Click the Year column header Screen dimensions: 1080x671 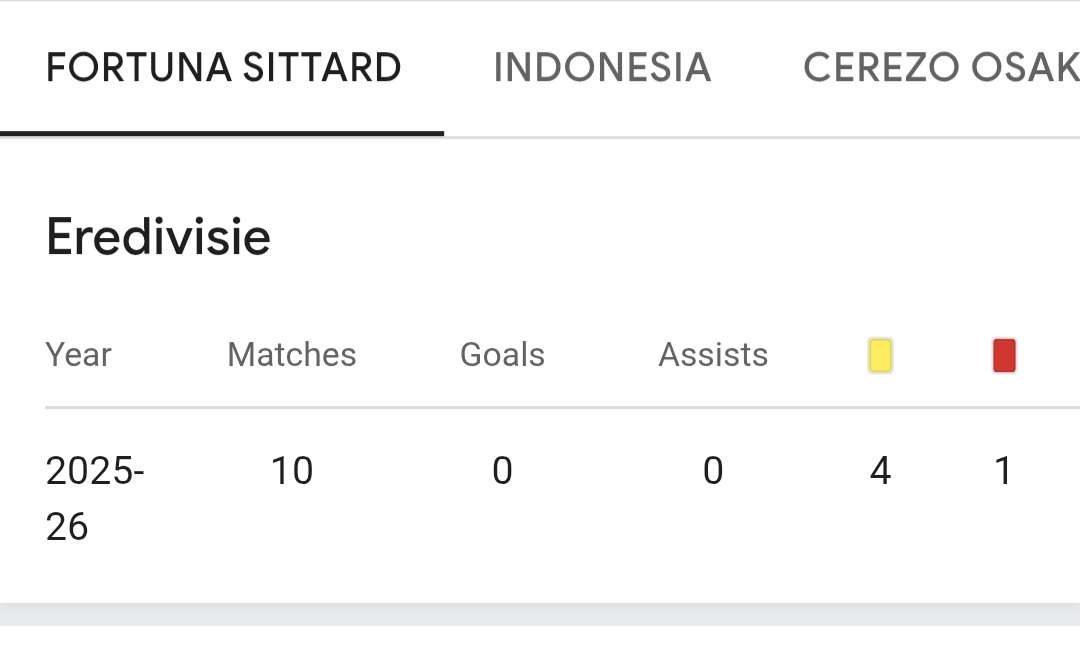coord(79,355)
